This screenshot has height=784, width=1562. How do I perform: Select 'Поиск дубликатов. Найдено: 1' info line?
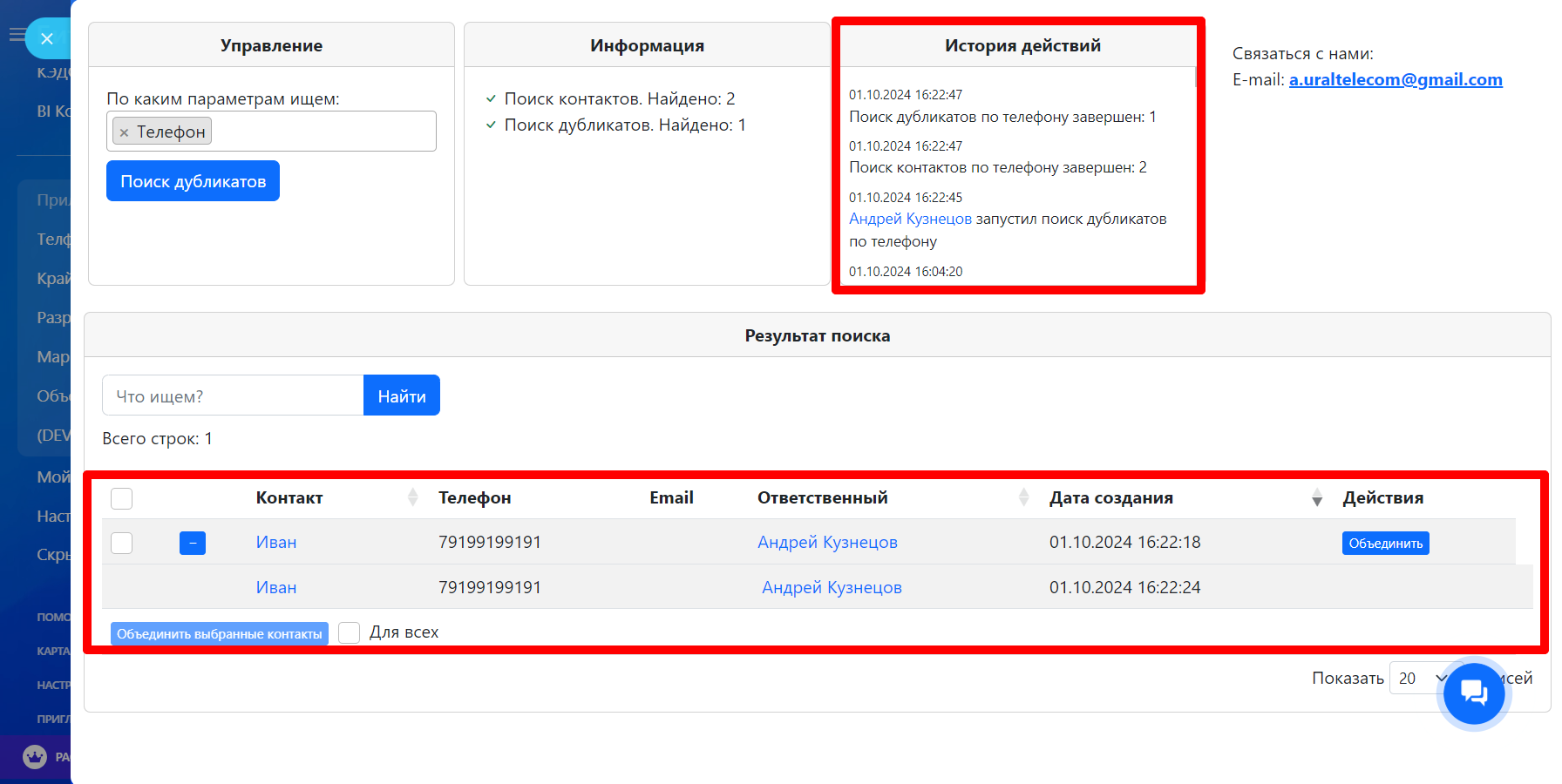(625, 125)
